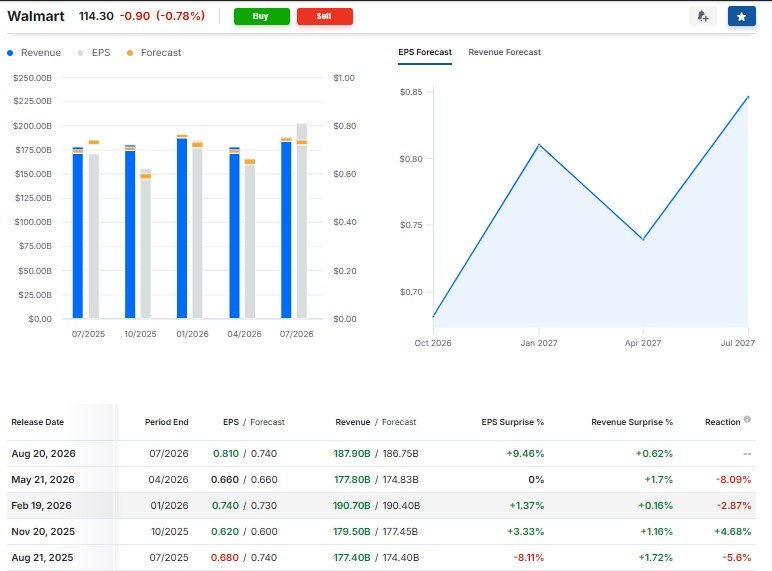The height and width of the screenshot is (571, 772).
Task: Select the Nov 20, 2025 row date
Action: coord(43,532)
